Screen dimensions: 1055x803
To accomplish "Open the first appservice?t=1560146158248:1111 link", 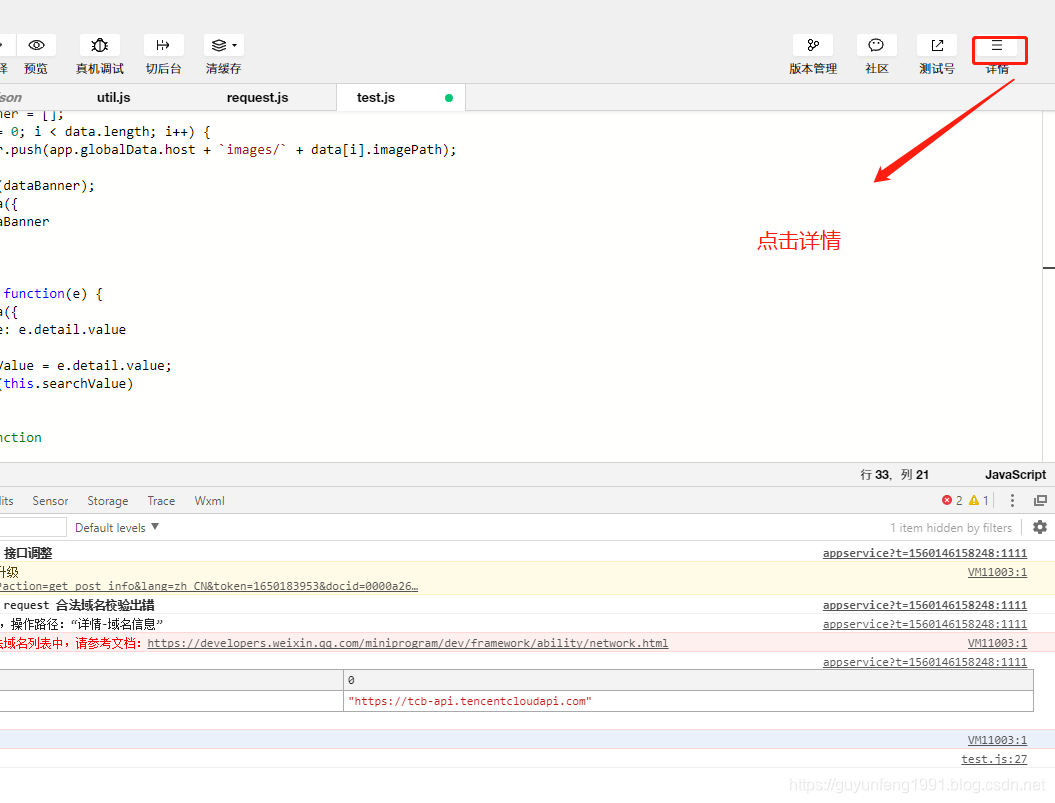I will point(924,553).
